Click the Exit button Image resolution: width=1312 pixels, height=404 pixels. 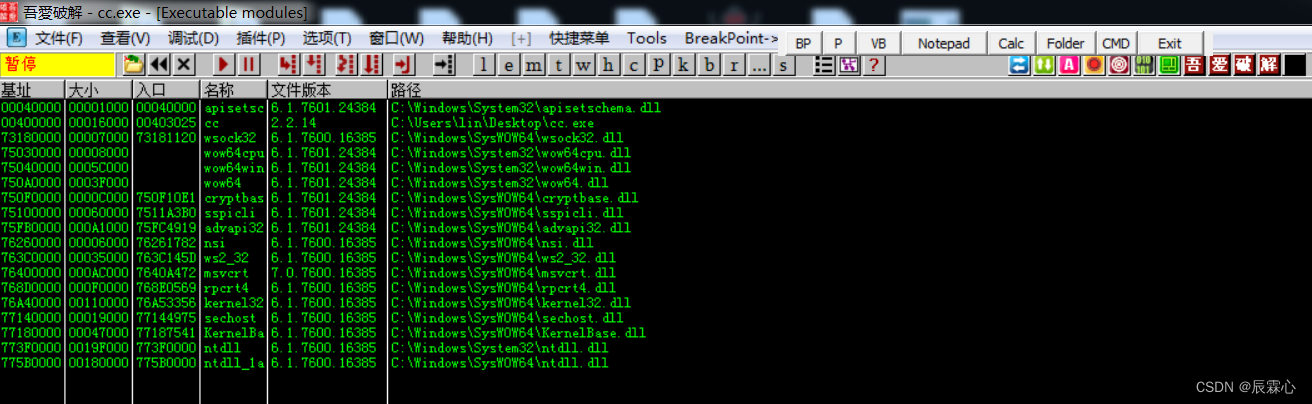(x=1169, y=43)
